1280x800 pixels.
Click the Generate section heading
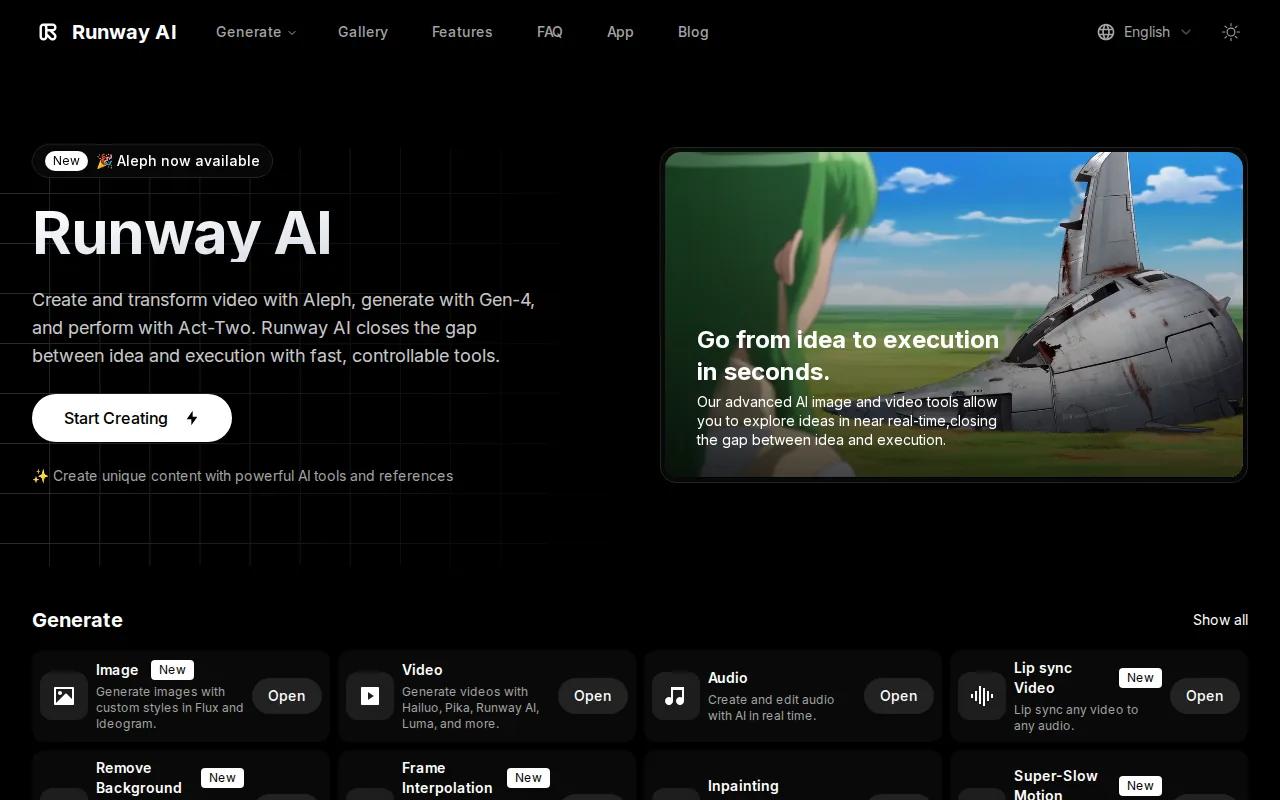tap(77, 620)
